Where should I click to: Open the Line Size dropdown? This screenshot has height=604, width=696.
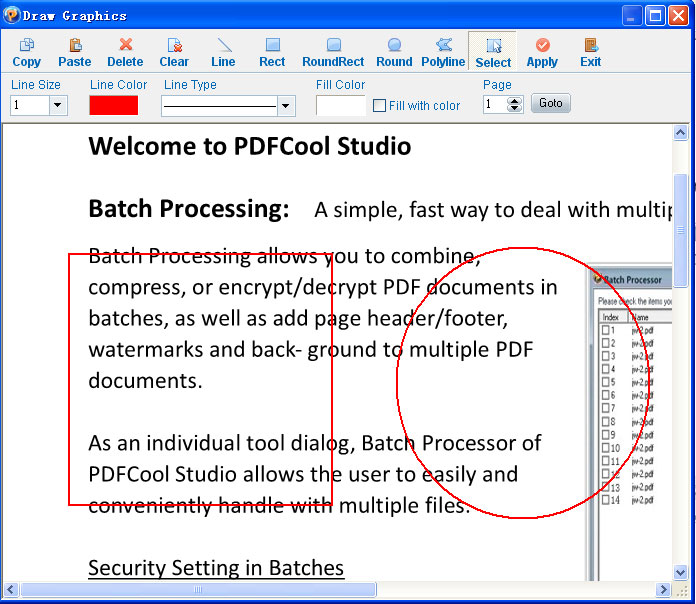58,106
